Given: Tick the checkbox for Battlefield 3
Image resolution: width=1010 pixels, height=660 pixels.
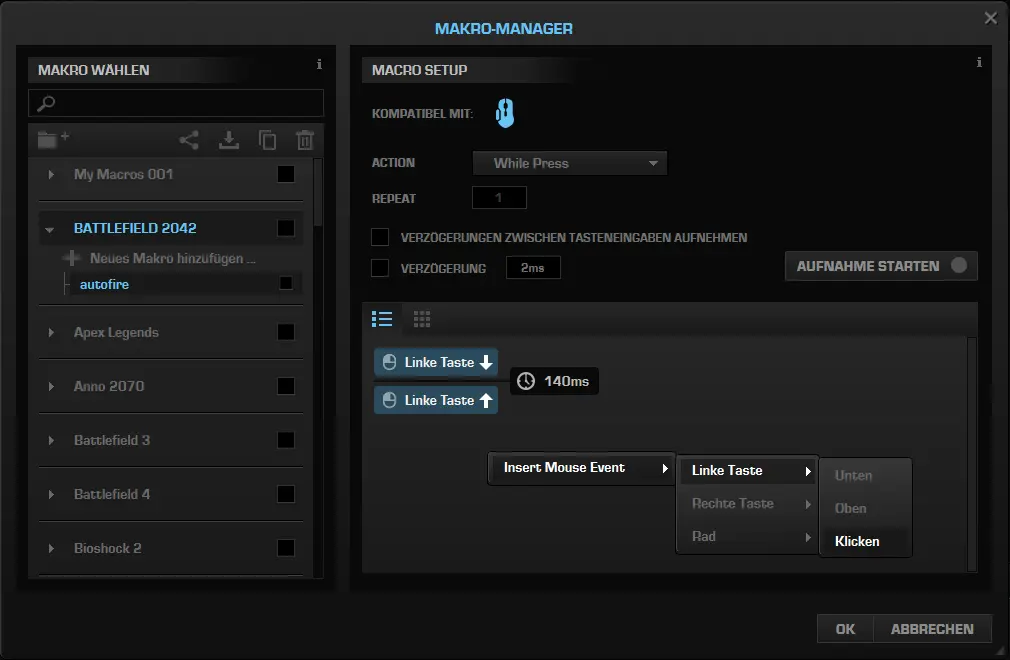Looking at the screenshot, I should click(x=286, y=440).
